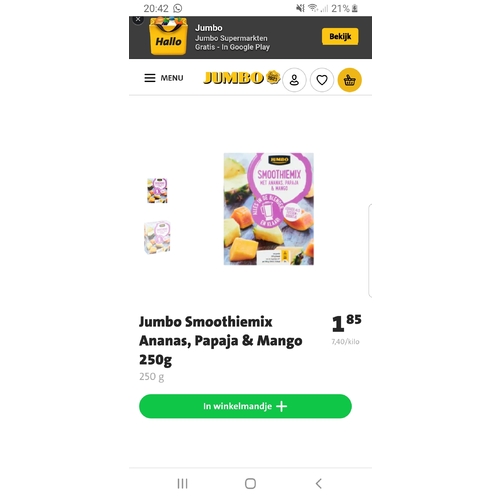500x500 pixels.
Task: Tap the main Smoothiemix product image
Action: [x=269, y=209]
